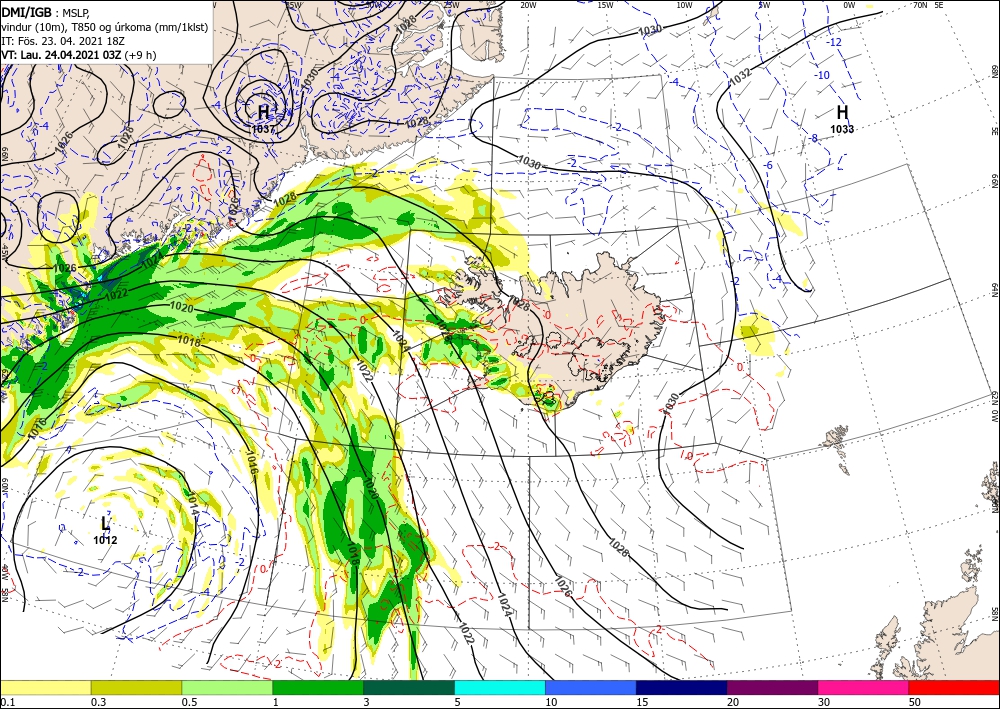This screenshot has width=1000, height=709.
Task: Click the olive 0.3–0.5 legend swatch
Action: (x=136, y=687)
